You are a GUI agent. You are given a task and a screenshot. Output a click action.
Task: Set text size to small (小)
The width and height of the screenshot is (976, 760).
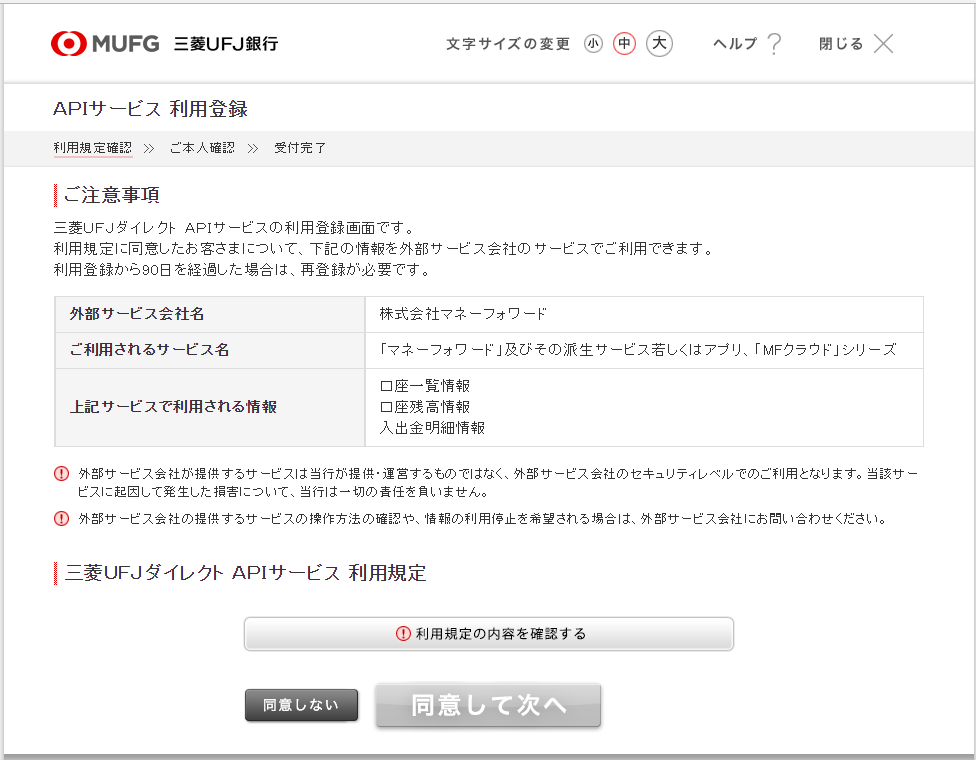click(593, 44)
